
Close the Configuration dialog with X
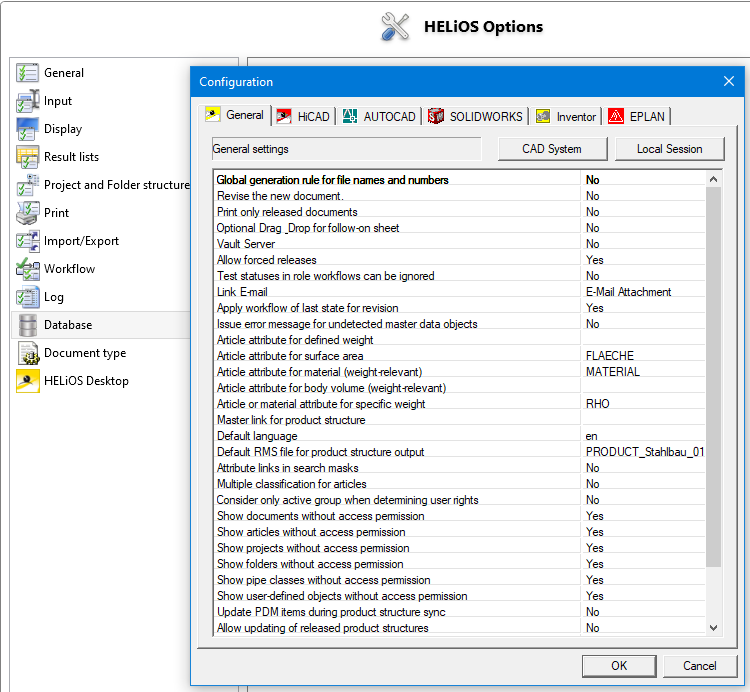pos(728,81)
